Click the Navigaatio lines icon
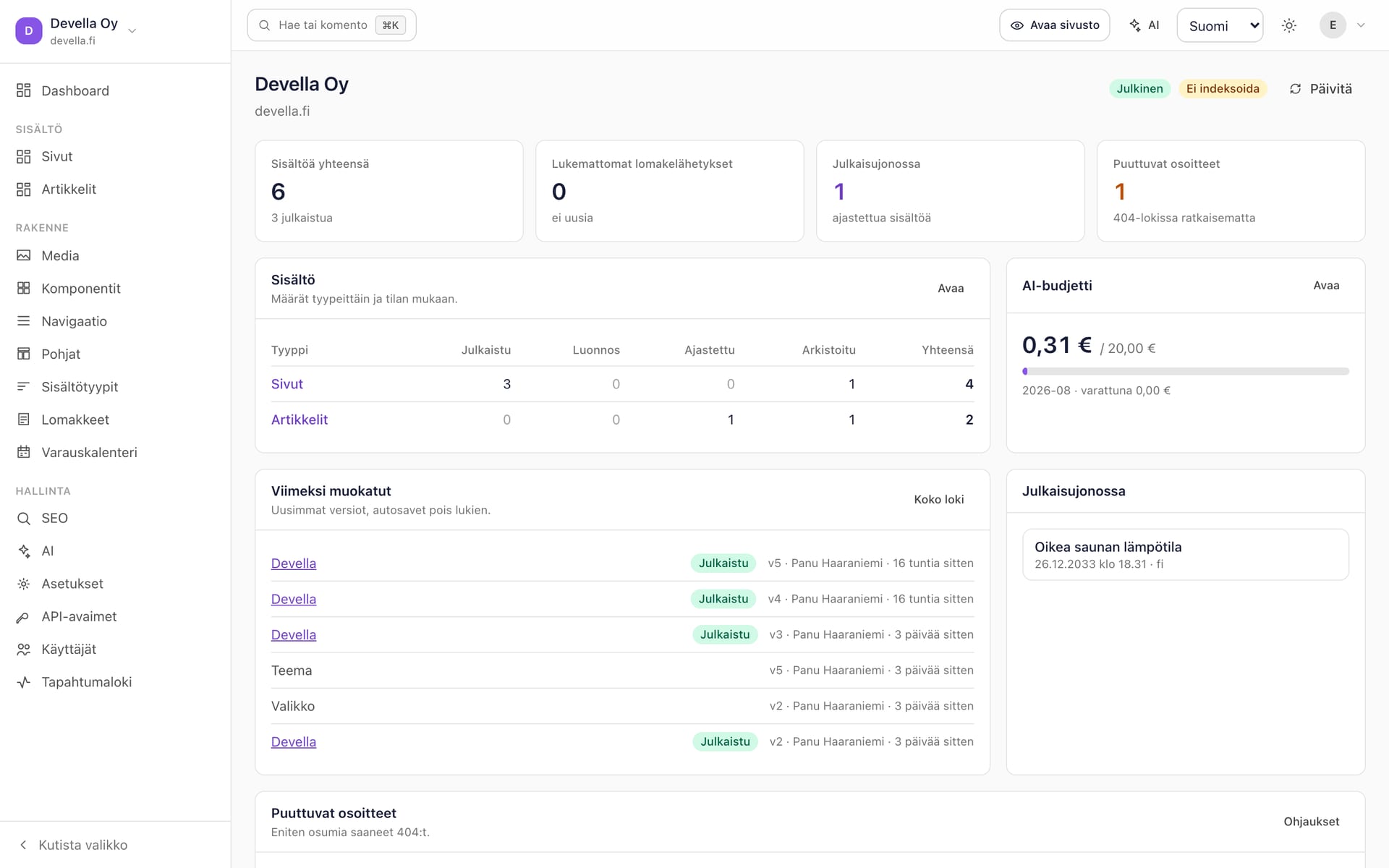1389x868 pixels. point(24,320)
